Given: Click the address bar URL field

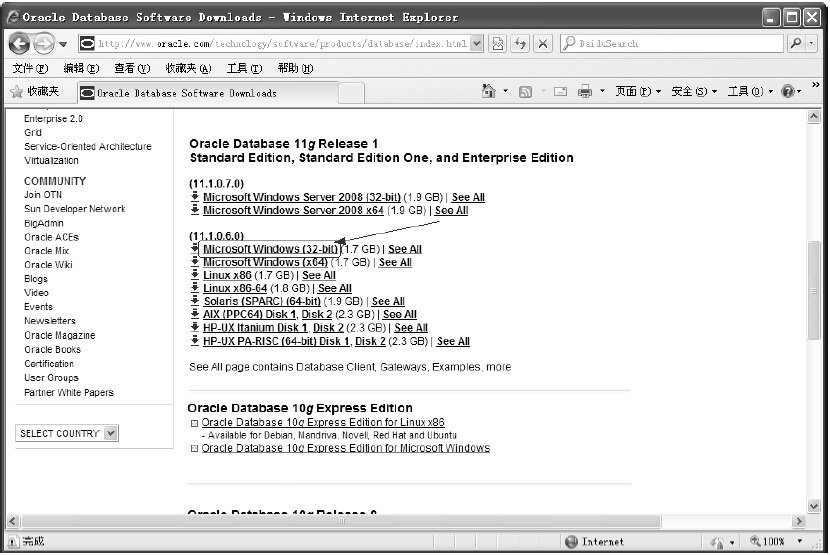Looking at the screenshot, I should (x=275, y=43).
